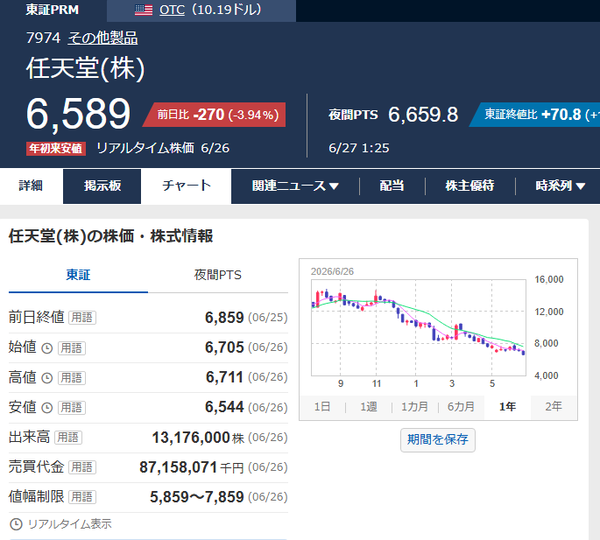Open the 用語 glossary badge for 出来高
Viewport: 600px width, 540px height.
click(68, 437)
